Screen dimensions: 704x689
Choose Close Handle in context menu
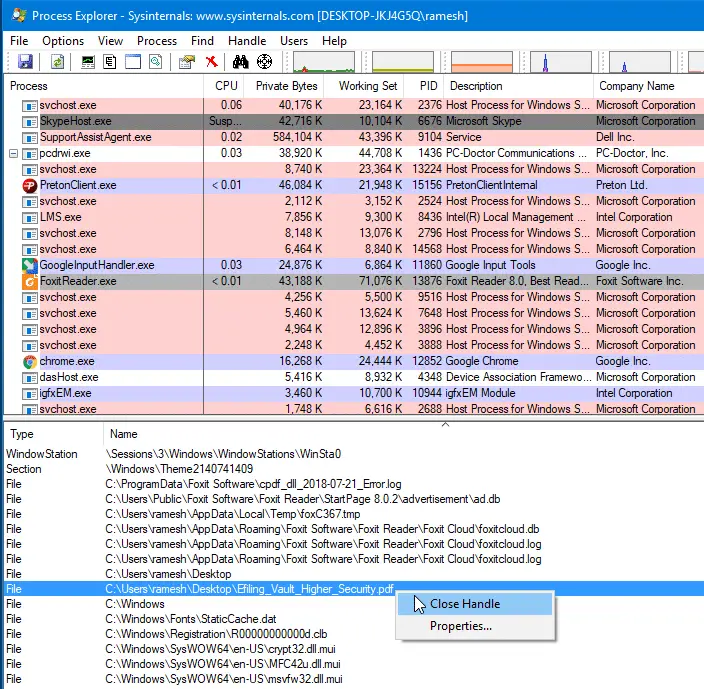(475, 604)
